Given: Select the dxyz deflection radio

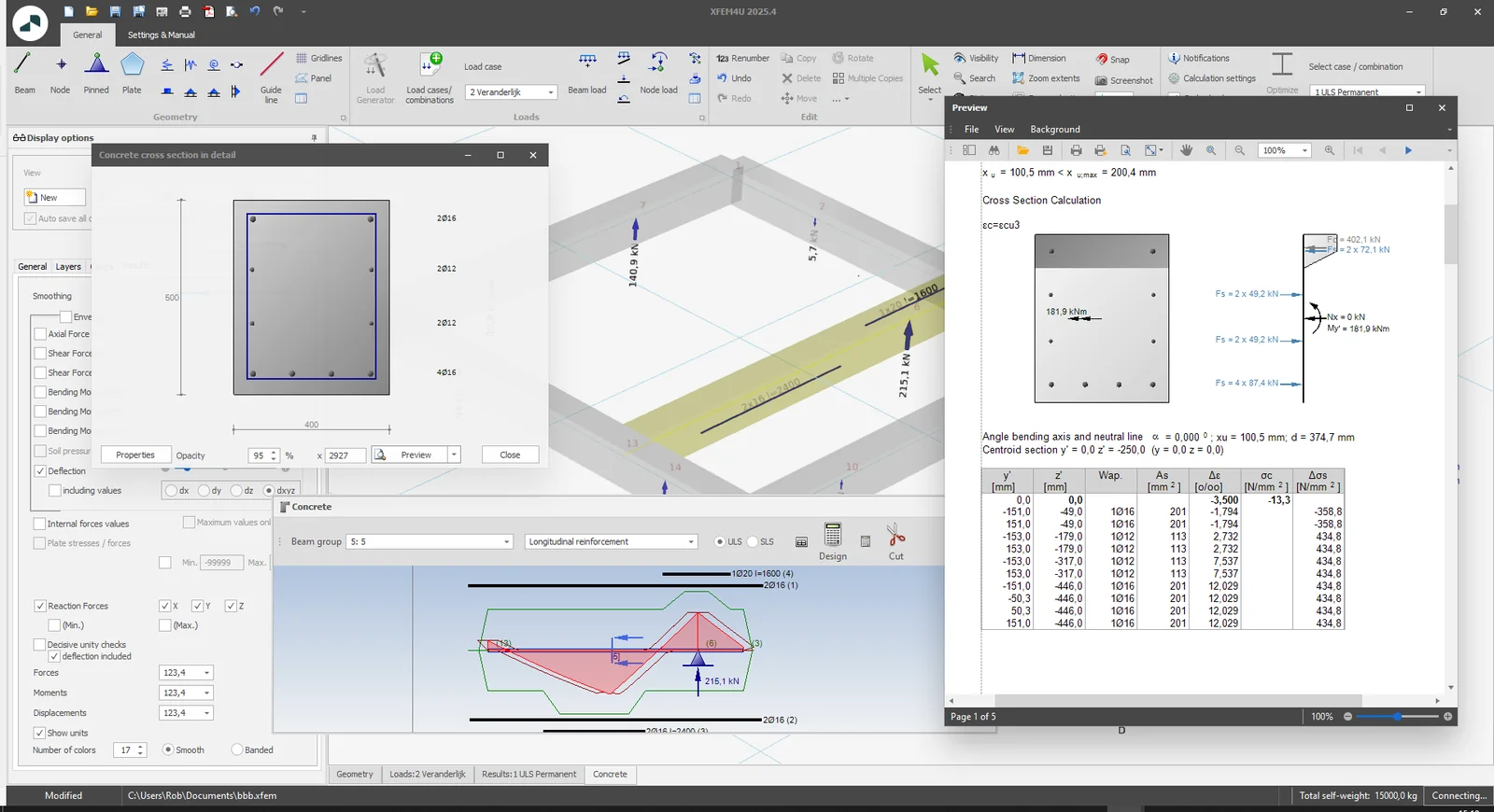Looking at the screenshot, I should [269, 490].
